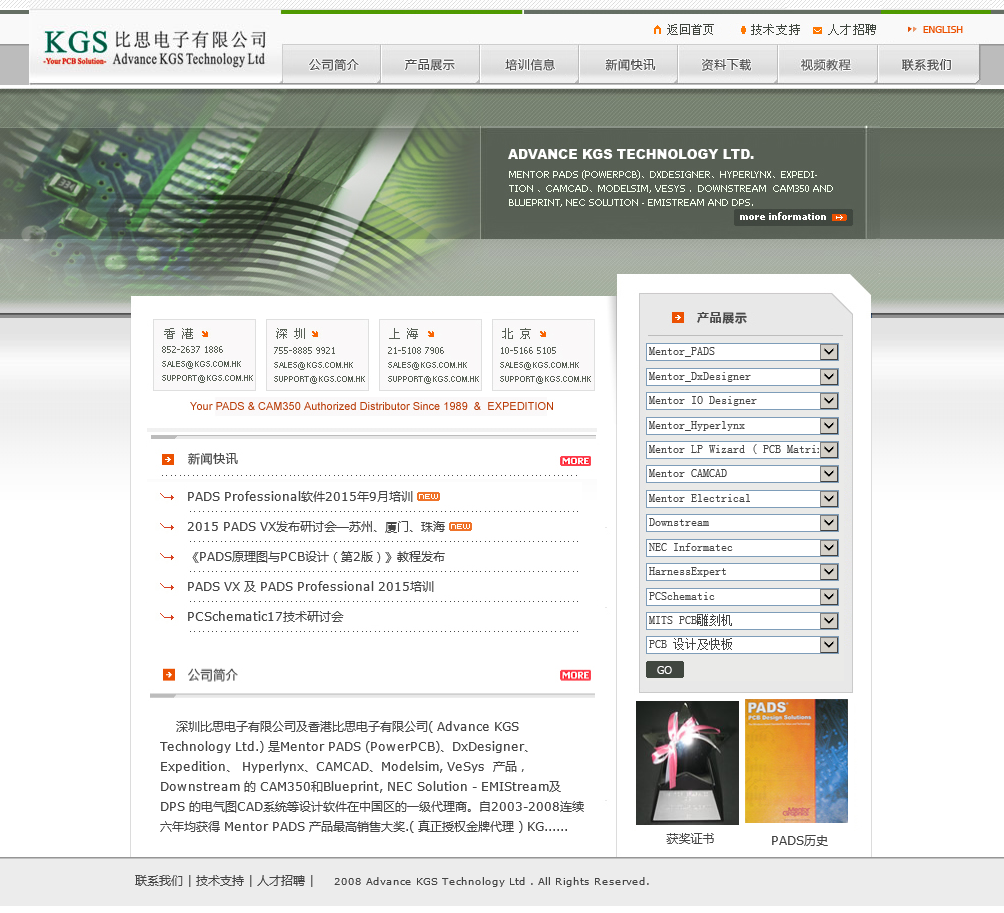
Task: Go to 返回首页 top link
Action: [x=690, y=29]
